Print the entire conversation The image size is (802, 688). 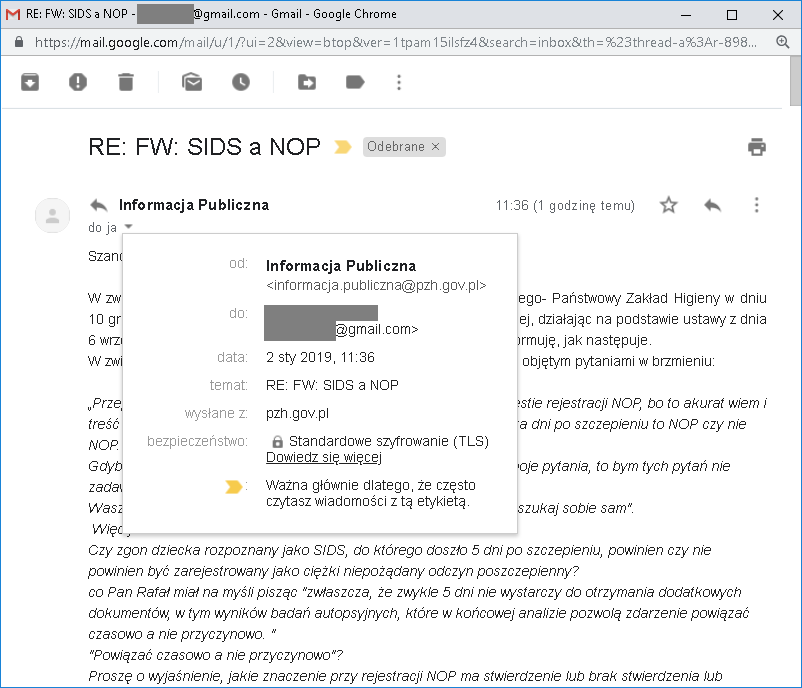point(757,147)
